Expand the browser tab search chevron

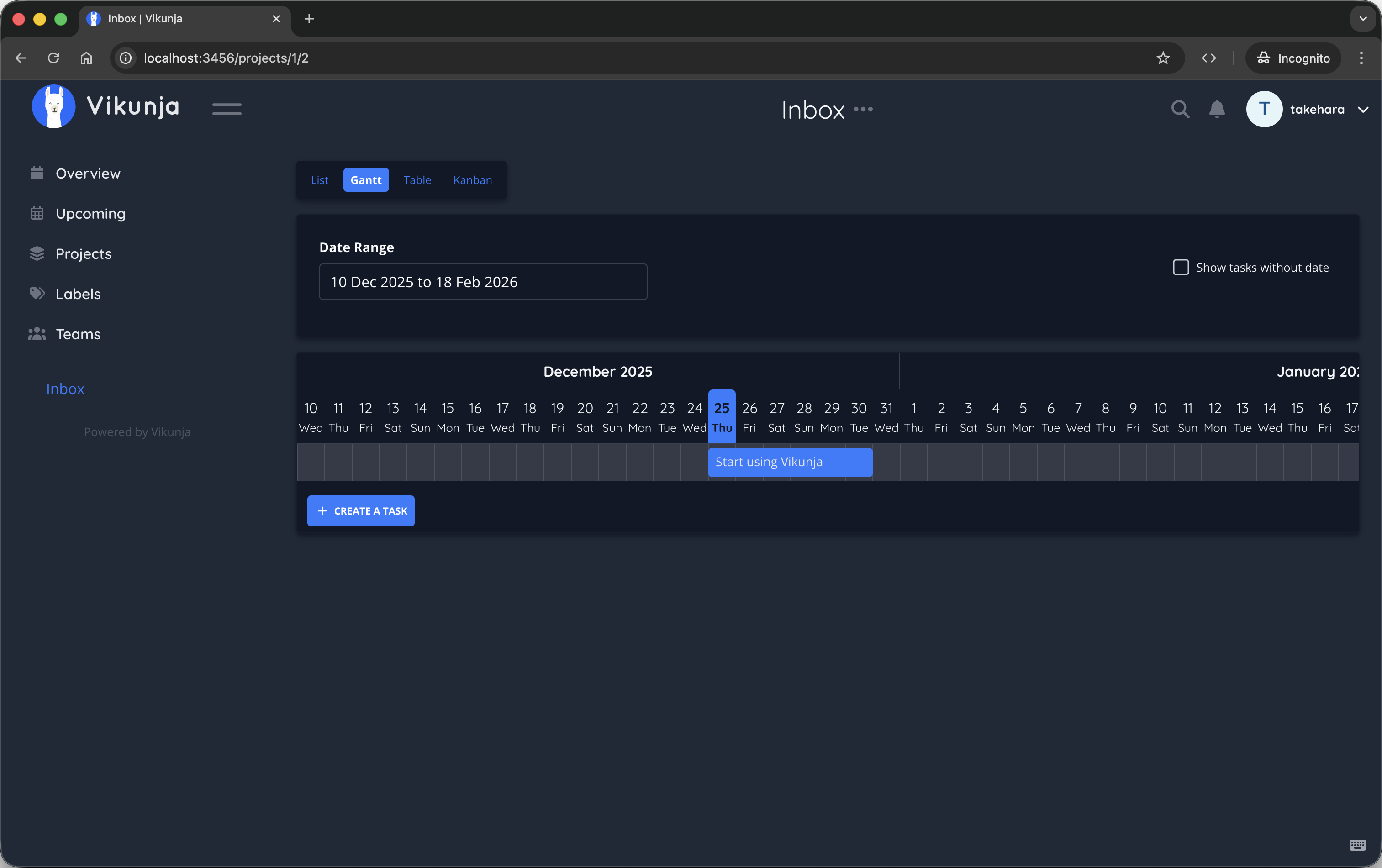[x=1362, y=19]
